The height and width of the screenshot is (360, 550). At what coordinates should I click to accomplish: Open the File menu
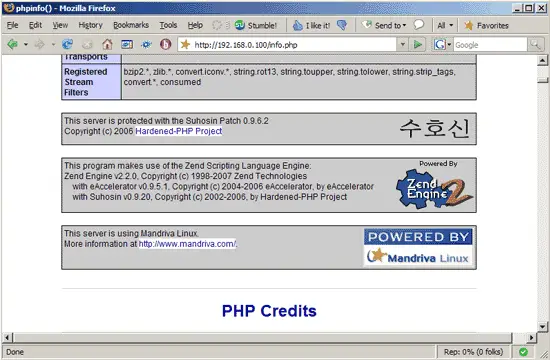pos(13,25)
